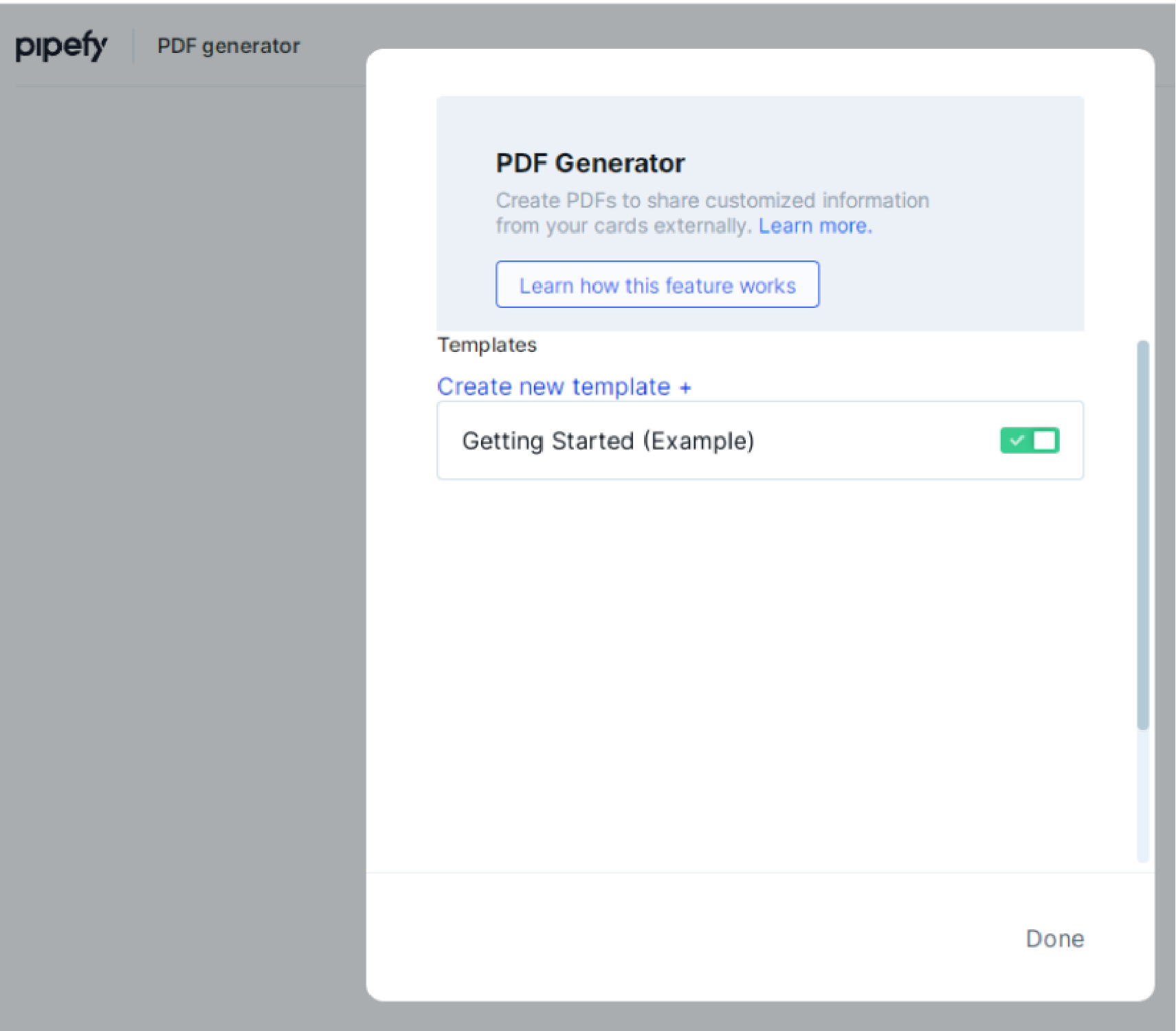Create a new template

pos(564,386)
